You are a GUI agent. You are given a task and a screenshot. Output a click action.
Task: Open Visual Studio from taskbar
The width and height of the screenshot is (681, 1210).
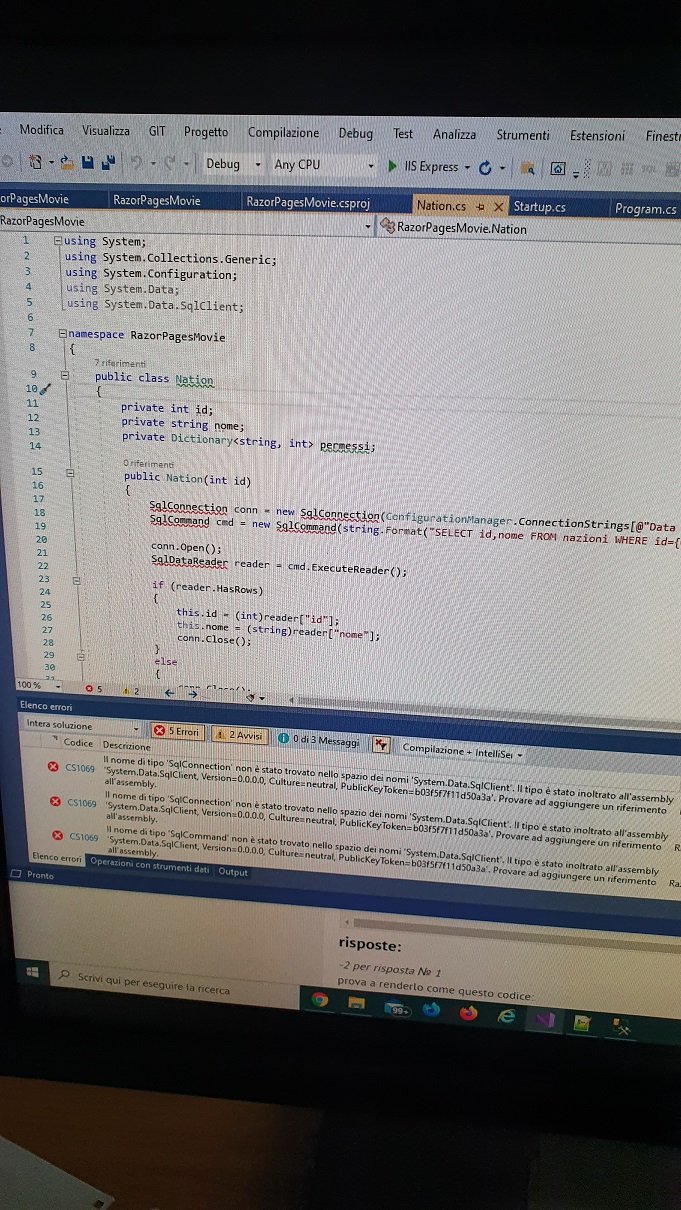pyautogui.click(x=544, y=1020)
